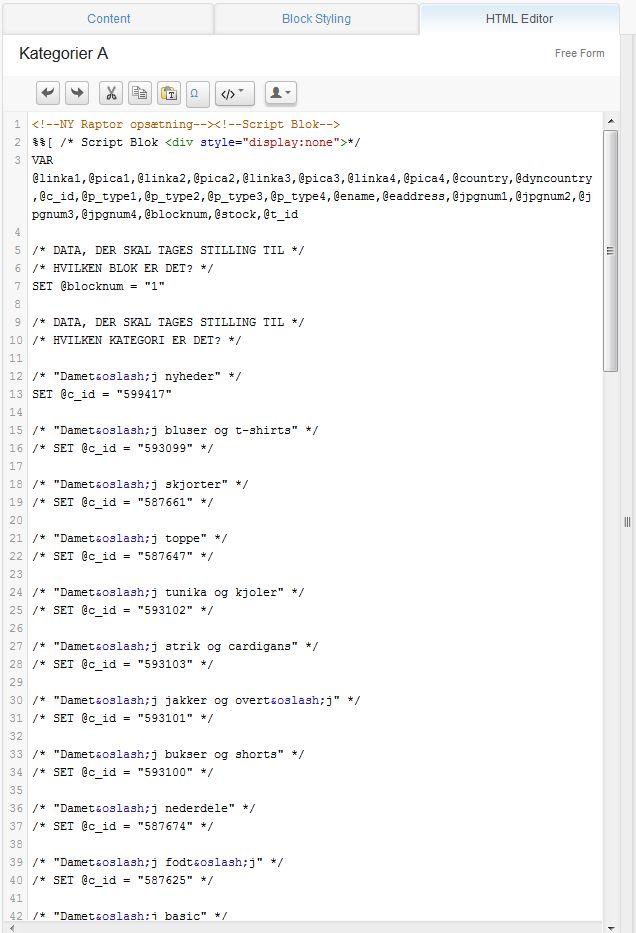Click the line with id 587674

coord(123,826)
